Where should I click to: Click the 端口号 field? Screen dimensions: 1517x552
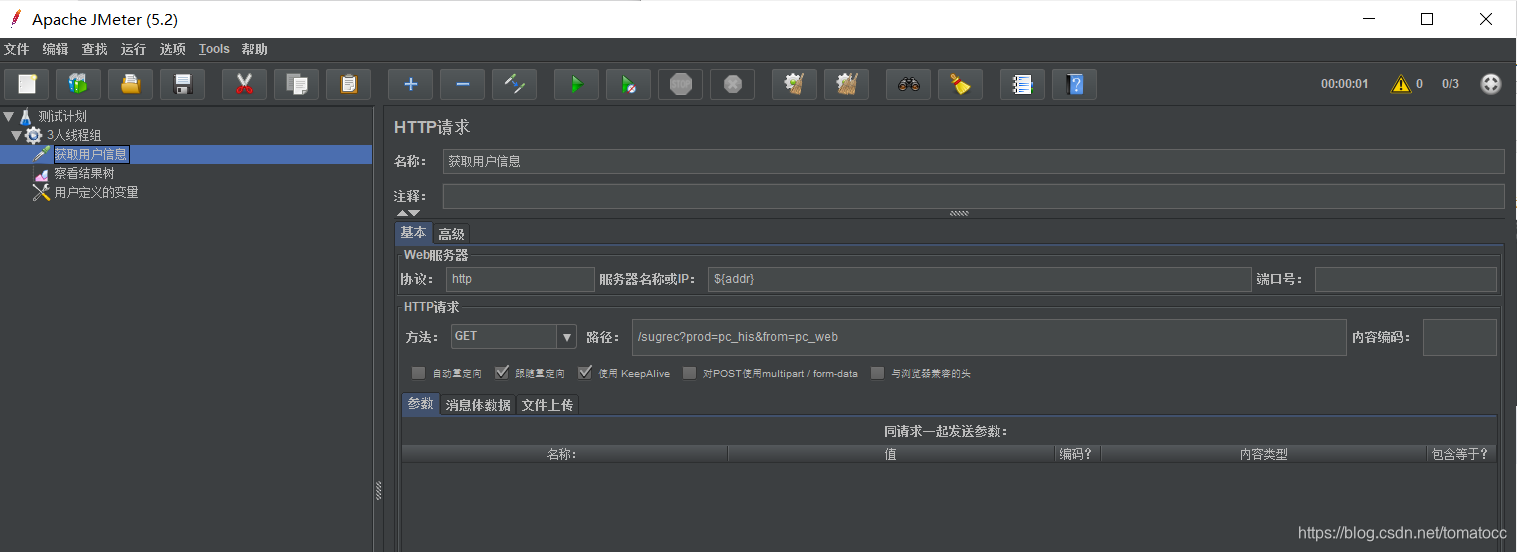tap(1406, 279)
